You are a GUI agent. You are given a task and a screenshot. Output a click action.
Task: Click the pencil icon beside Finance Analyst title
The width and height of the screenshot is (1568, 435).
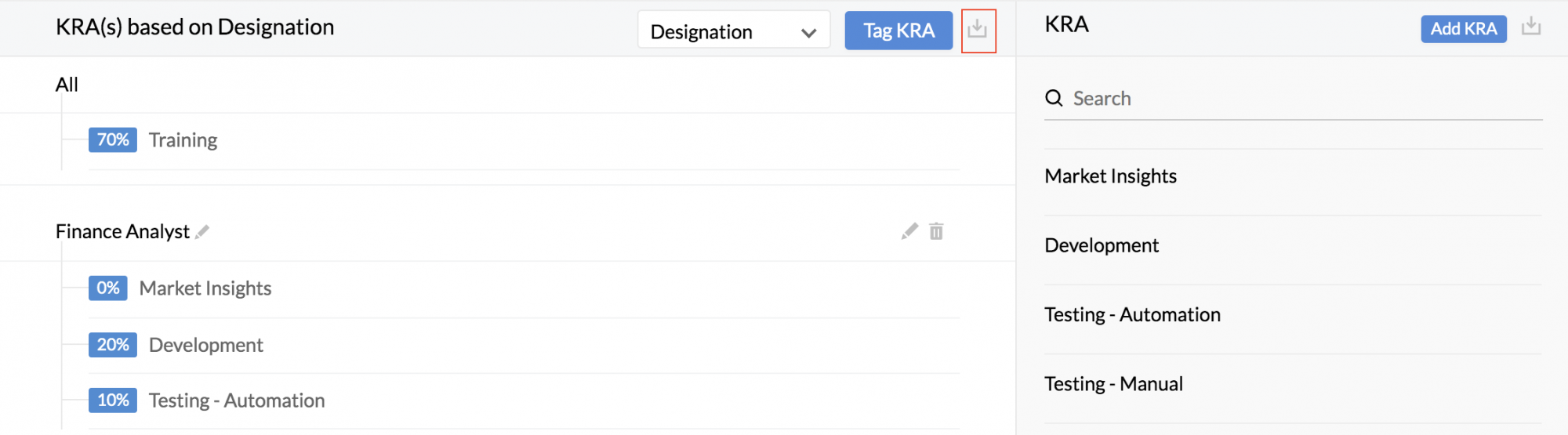(202, 231)
